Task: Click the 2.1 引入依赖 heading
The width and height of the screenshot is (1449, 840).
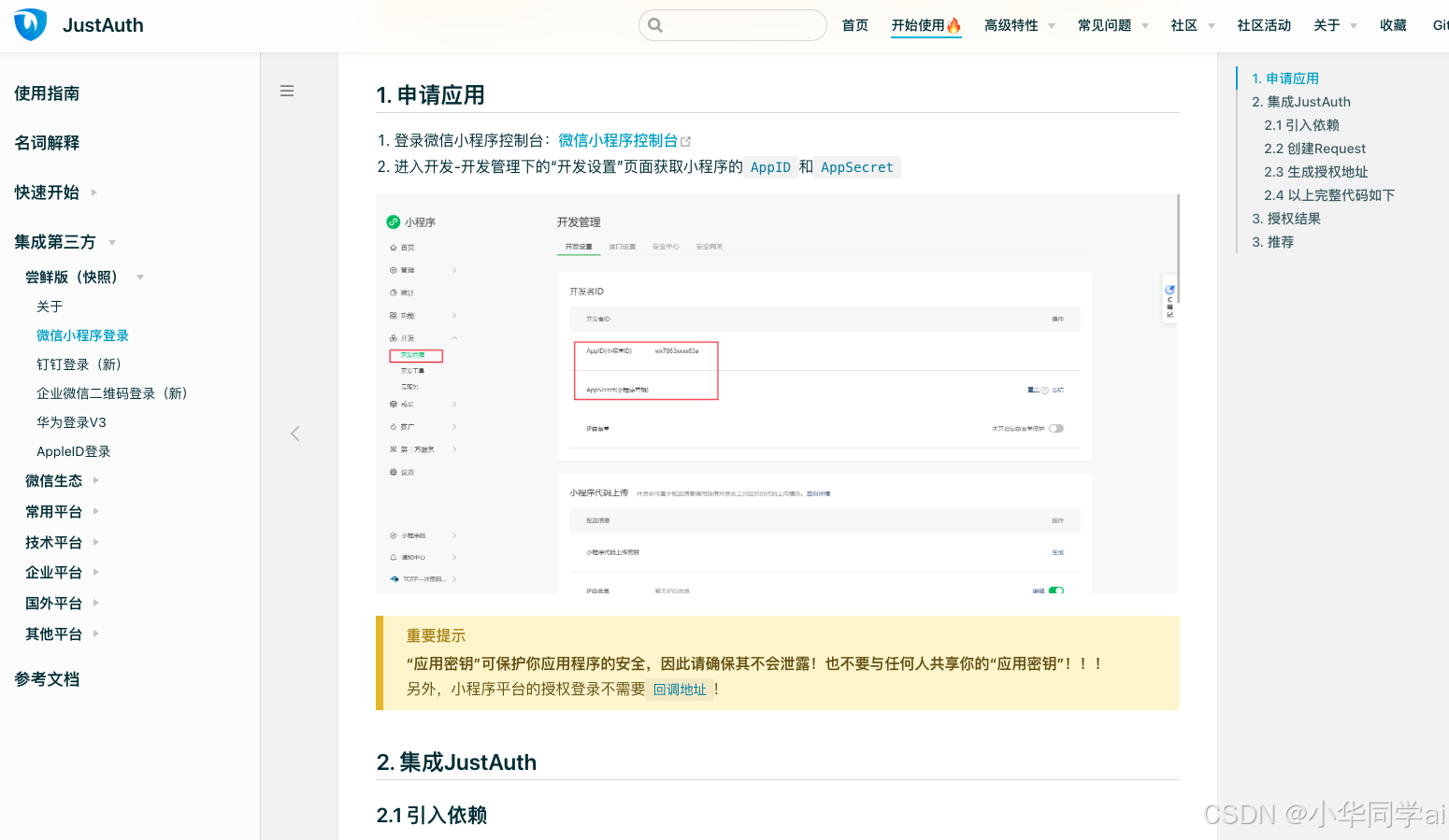Action: (x=431, y=815)
